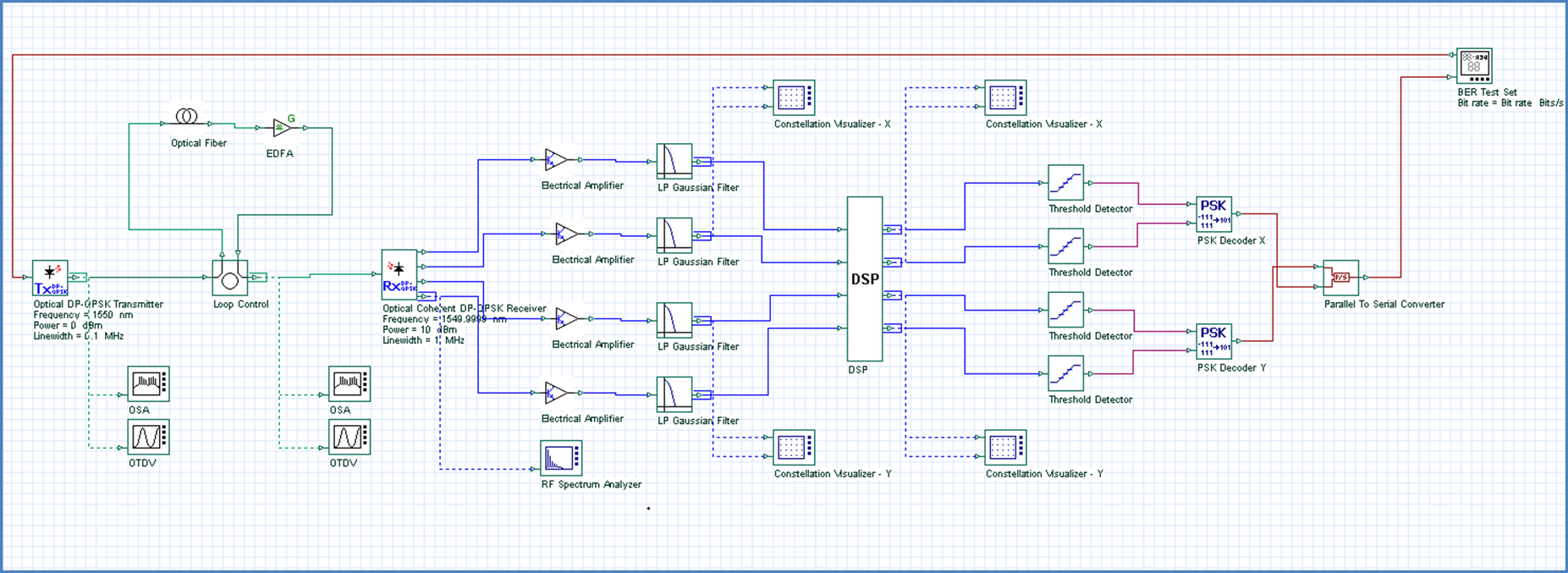Click the 'Power = 10 dBm' receiver parameter

420,329
